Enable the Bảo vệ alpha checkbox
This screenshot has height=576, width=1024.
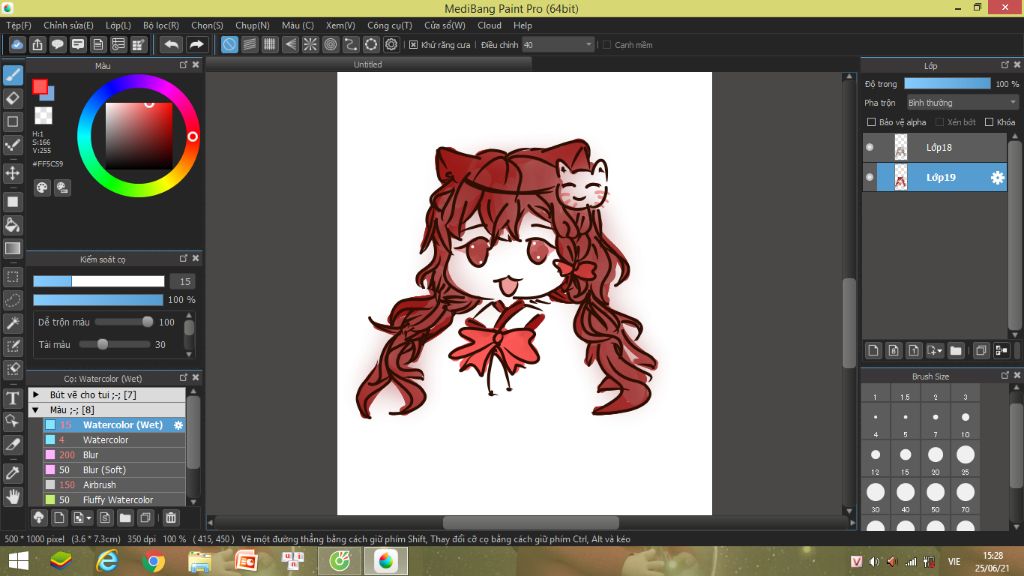871,122
